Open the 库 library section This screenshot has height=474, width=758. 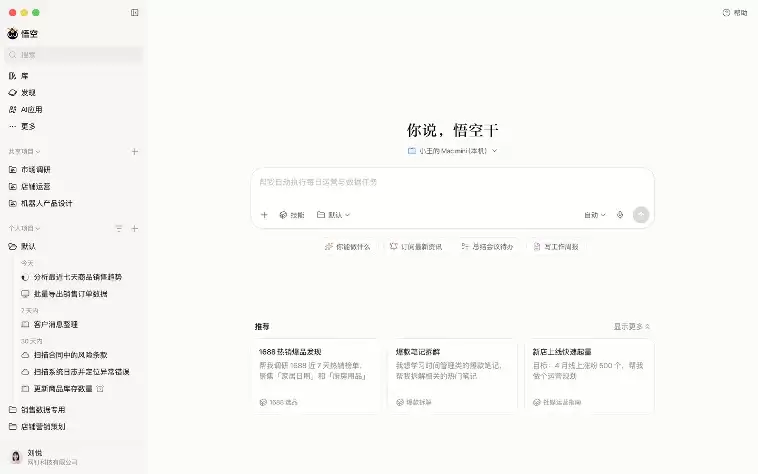click(73, 76)
